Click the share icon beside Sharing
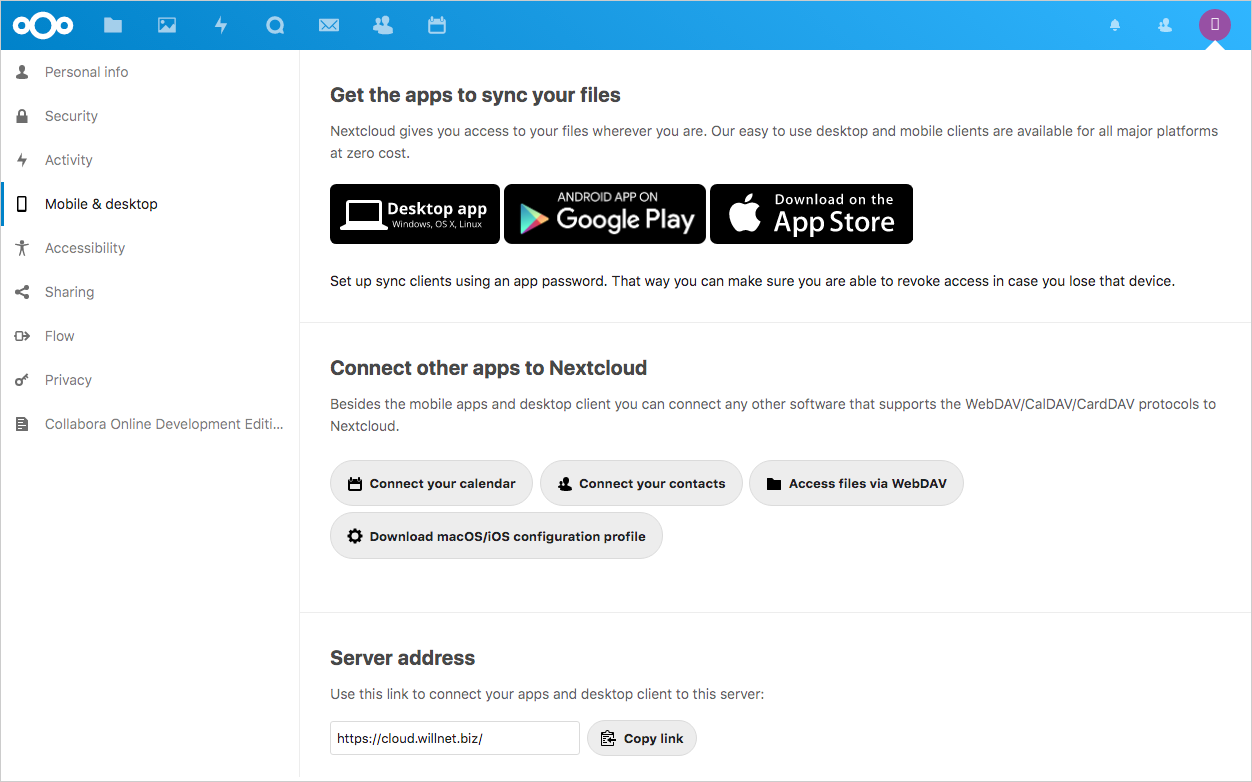 (x=22, y=292)
